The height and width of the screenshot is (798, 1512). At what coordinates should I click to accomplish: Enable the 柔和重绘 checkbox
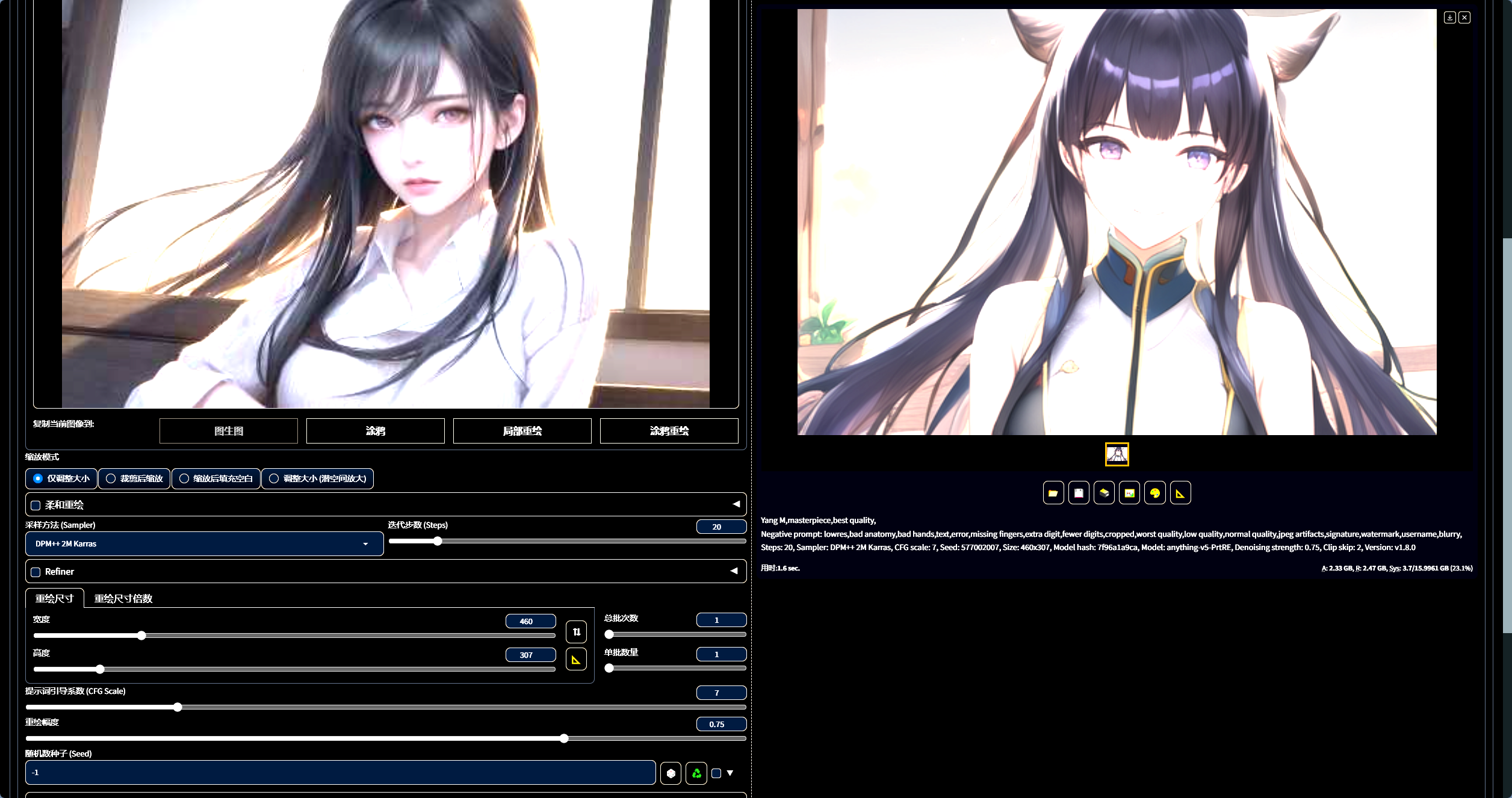(x=36, y=506)
